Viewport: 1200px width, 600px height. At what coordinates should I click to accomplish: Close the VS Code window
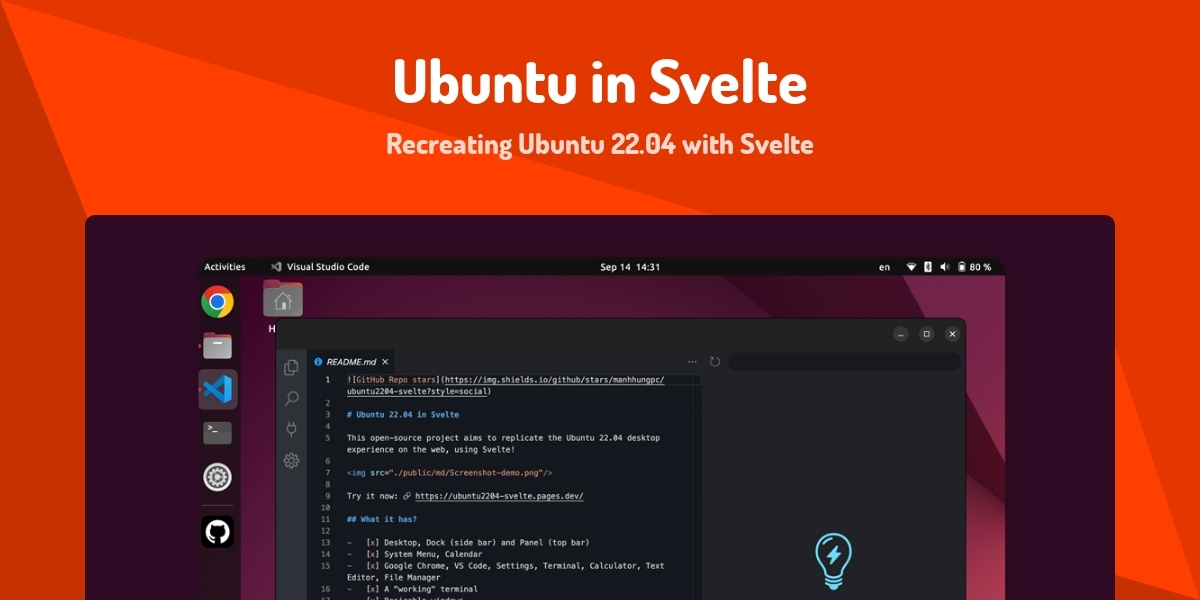click(x=952, y=334)
